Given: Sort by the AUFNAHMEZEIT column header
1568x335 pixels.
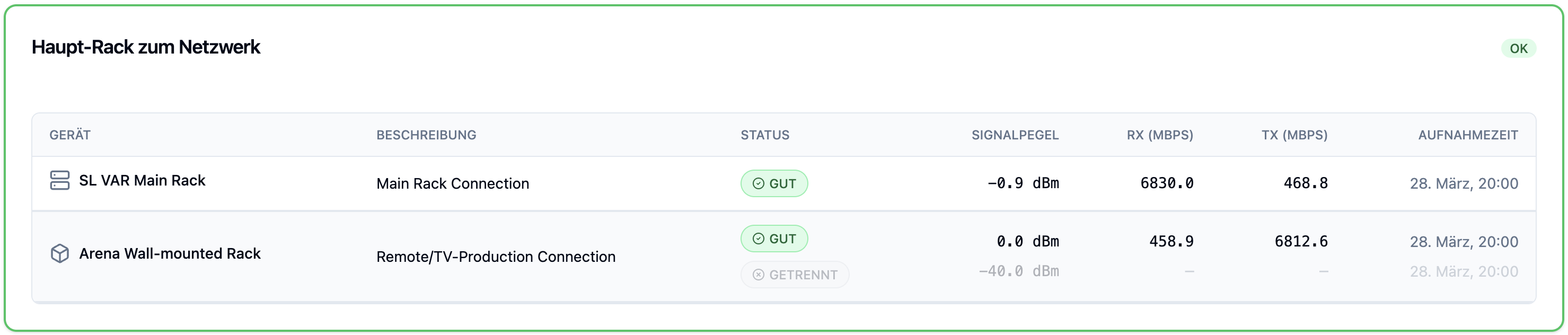Looking at the screenshot, I should pos(1468,135).
